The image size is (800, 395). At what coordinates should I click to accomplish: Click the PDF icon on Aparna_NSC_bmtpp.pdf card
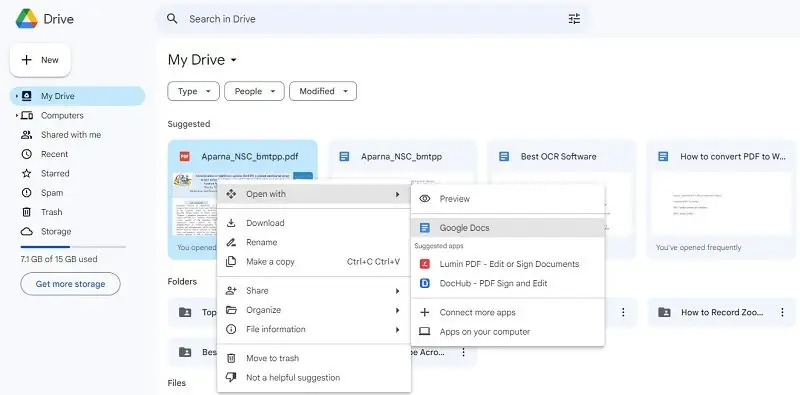point(185,157)
